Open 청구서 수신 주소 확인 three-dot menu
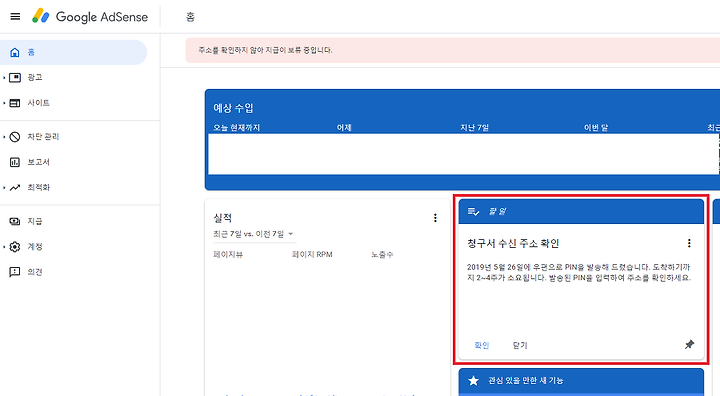 point(689,243)
